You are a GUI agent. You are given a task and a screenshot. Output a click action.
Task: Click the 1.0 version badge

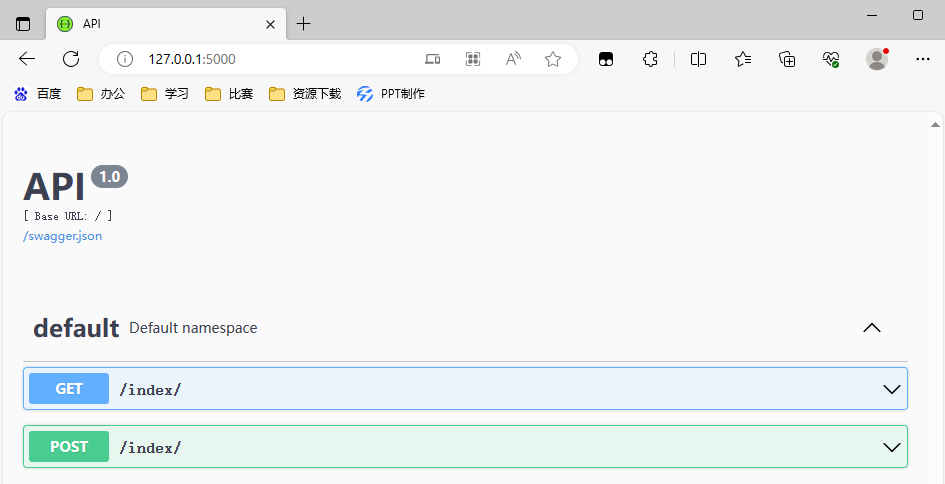tap(110, 177)
